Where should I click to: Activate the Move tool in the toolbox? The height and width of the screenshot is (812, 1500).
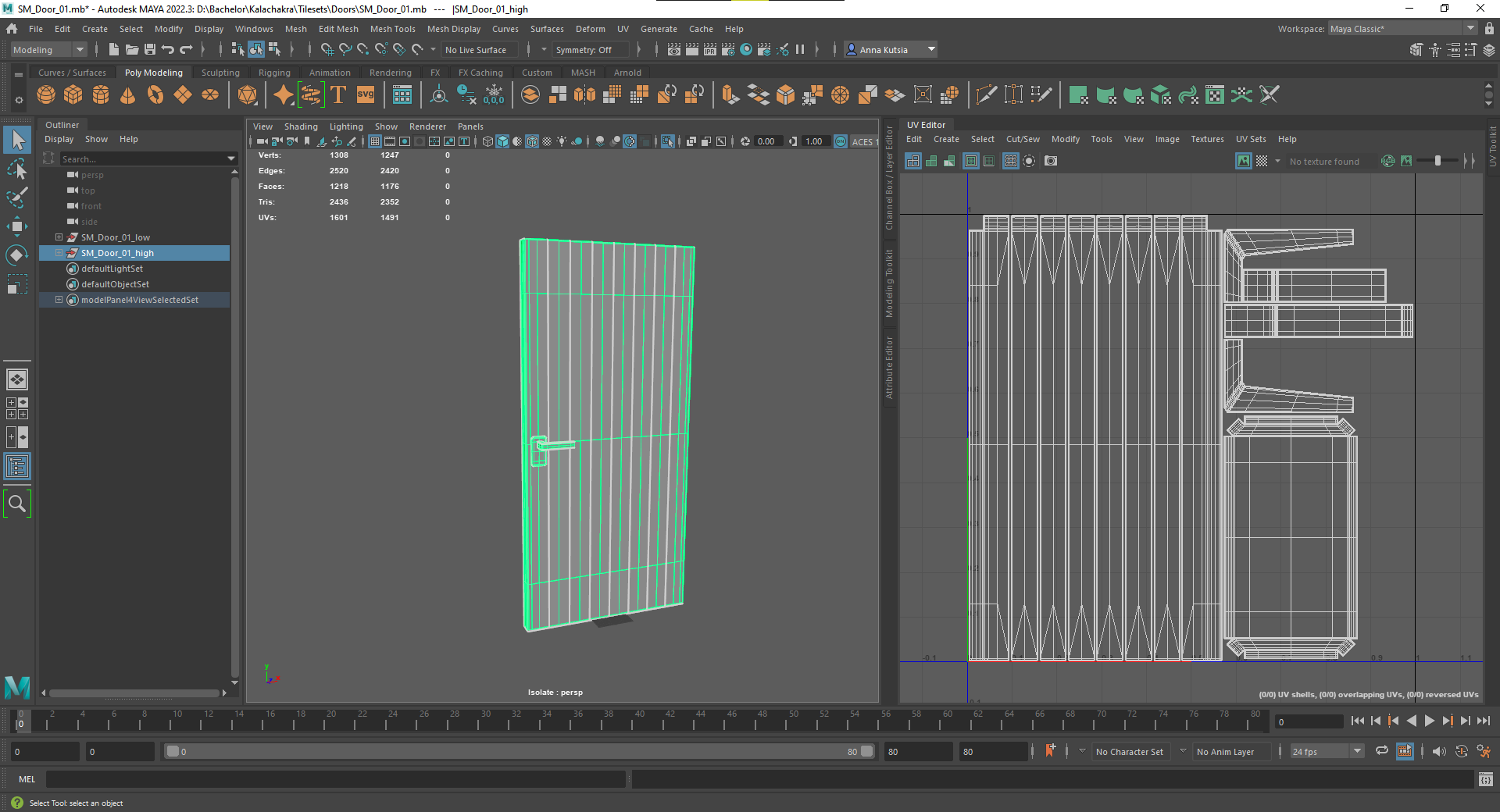tap(17, 226)
